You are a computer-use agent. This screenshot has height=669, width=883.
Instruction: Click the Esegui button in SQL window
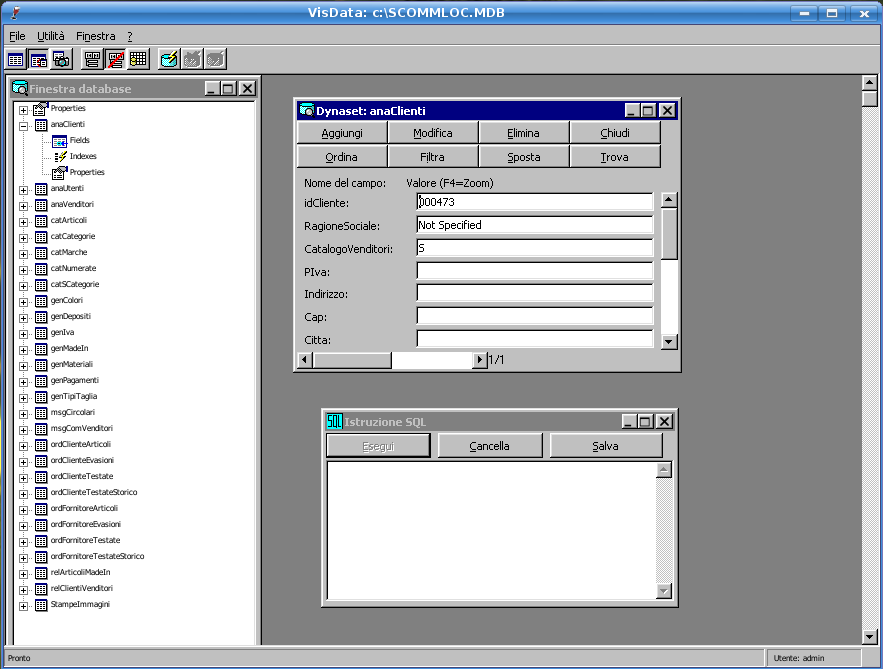(378, 446)
